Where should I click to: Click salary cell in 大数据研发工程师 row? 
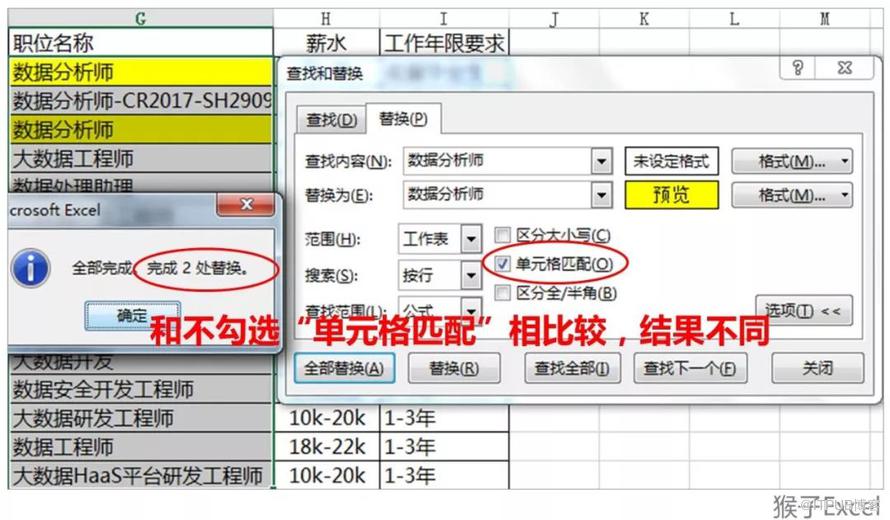[326, 418]
